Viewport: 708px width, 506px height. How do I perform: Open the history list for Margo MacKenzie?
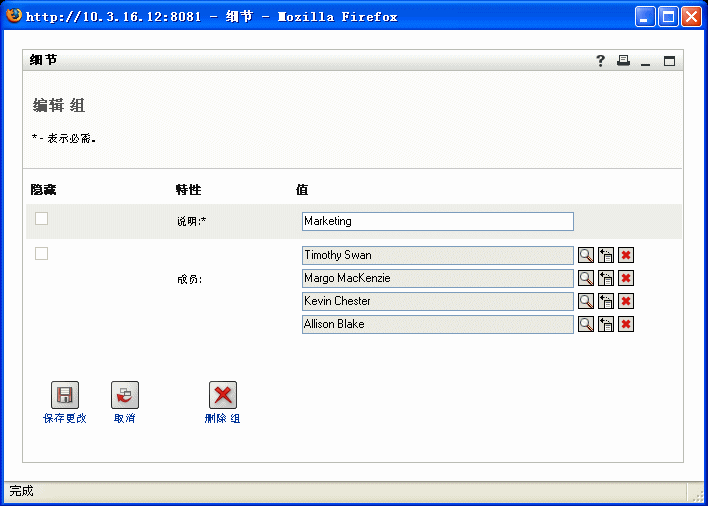point(606,278)
